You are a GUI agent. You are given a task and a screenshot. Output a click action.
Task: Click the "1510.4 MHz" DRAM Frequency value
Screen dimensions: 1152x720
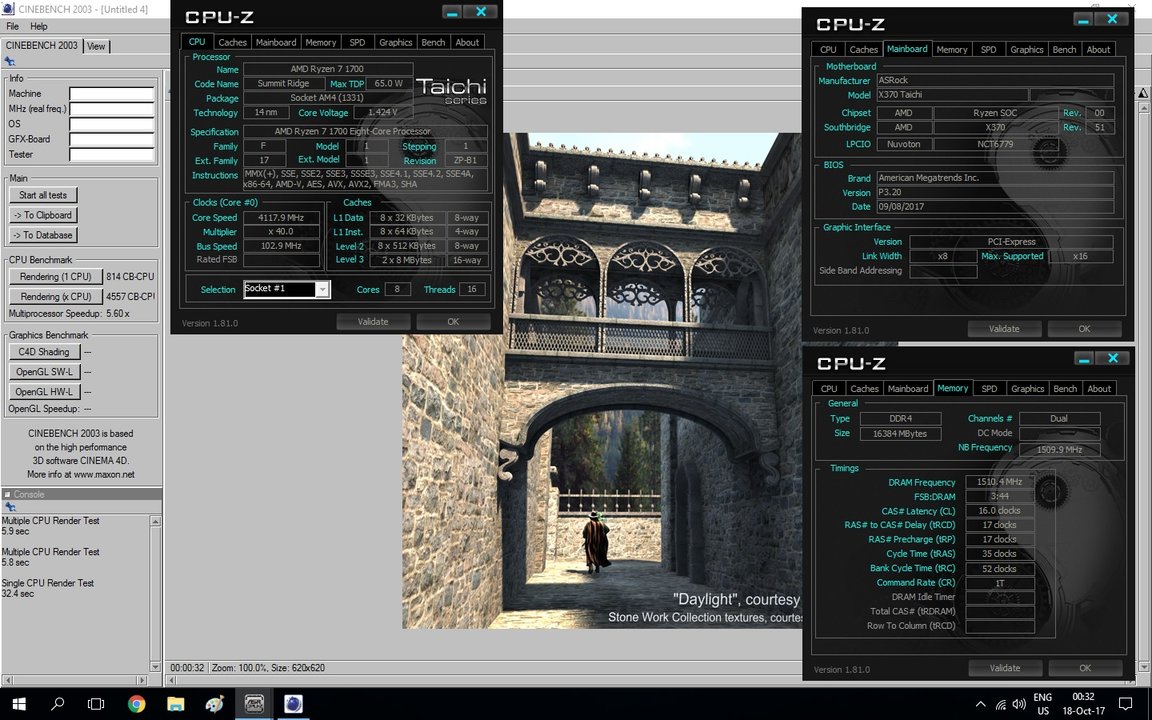(1000, 482)
